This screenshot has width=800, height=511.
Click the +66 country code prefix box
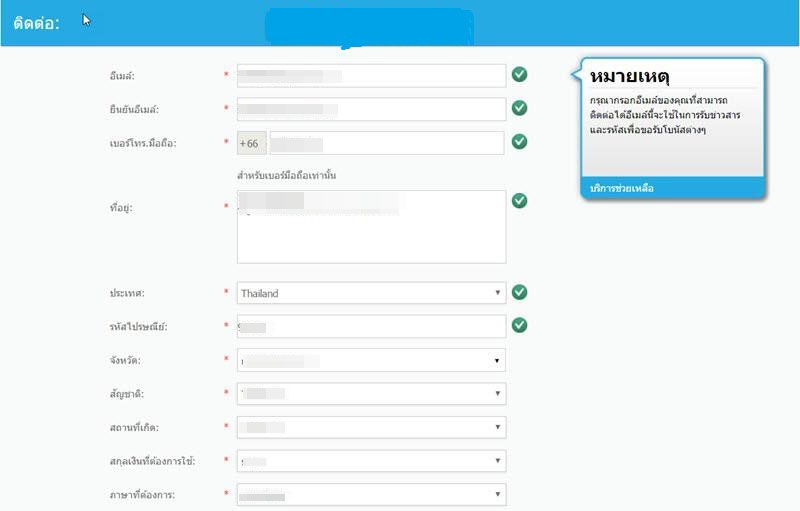[250, 143]
